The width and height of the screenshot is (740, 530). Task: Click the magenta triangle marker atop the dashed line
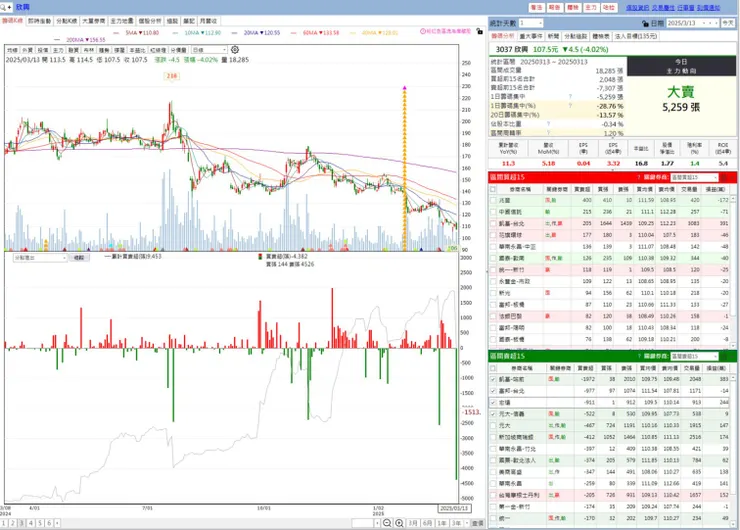[x=404, y=88]
